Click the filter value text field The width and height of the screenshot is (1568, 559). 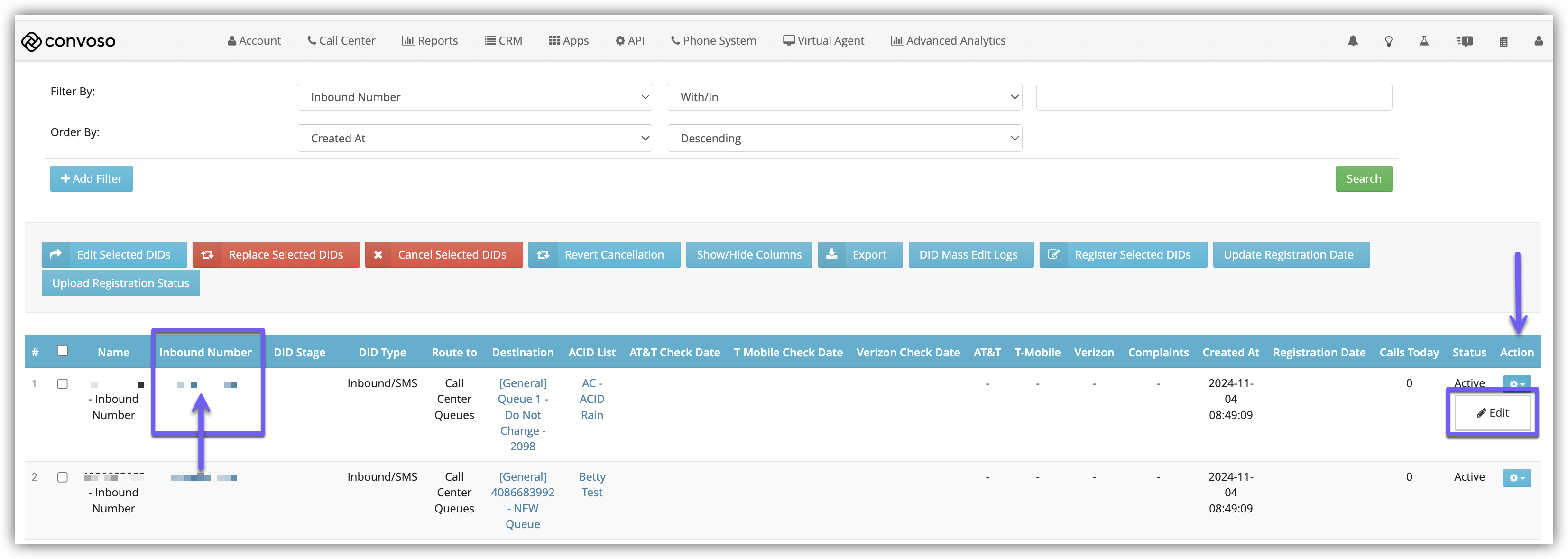tap(1214, 97)
